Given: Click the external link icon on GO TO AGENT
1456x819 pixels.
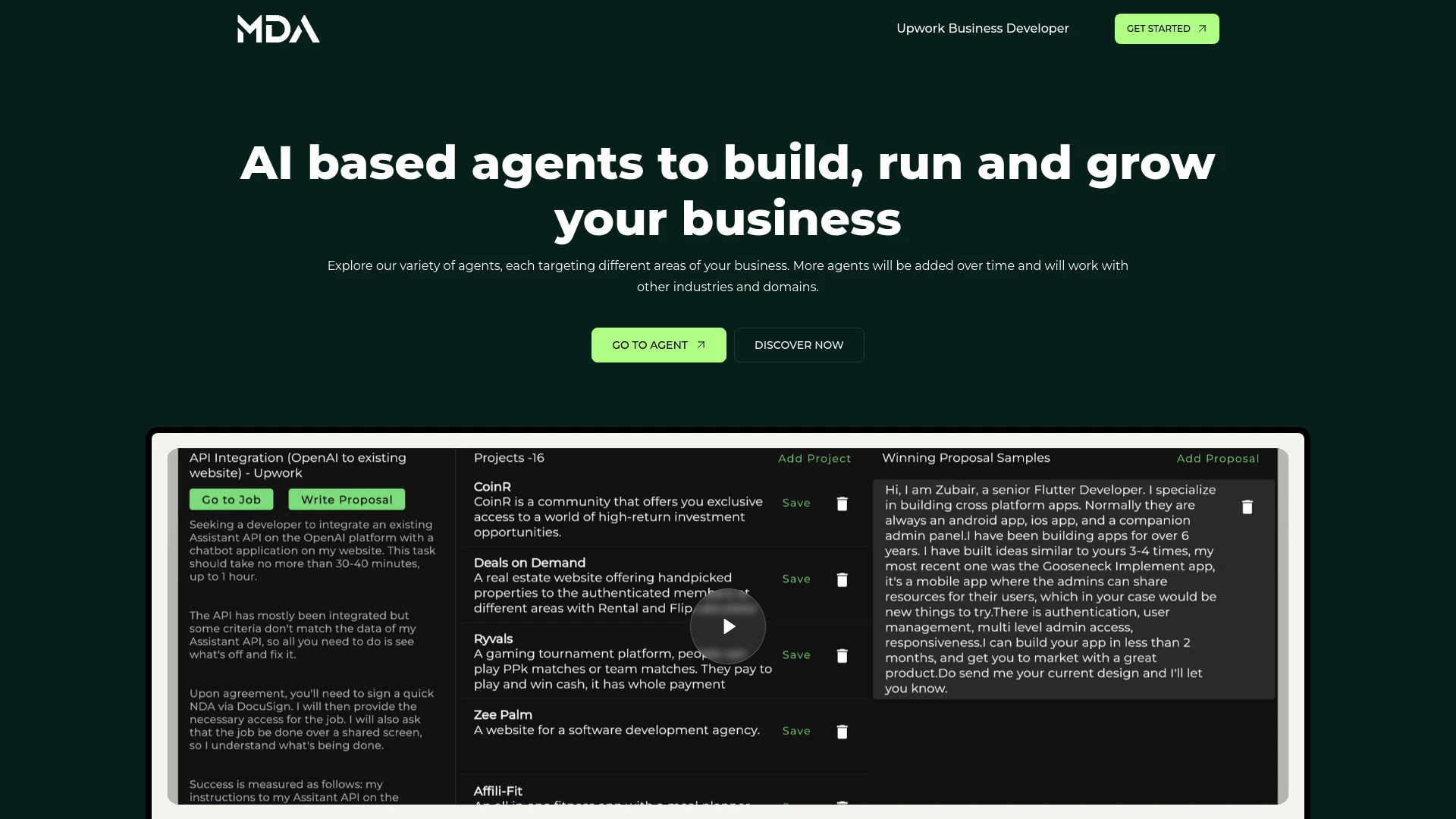Looking at the screenshot, I should tap(701, 344).
